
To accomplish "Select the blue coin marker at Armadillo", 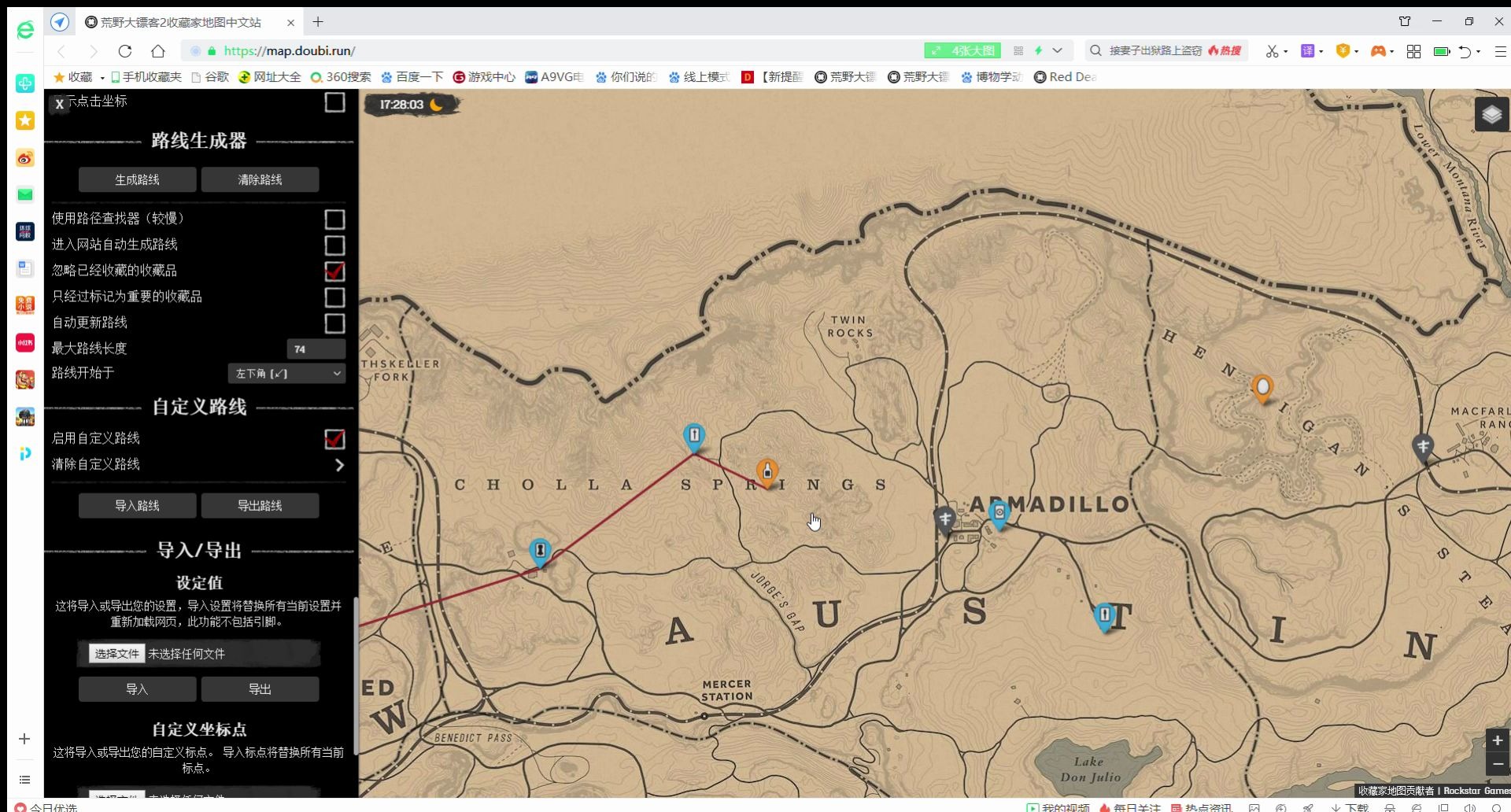I will coord(999,515).
